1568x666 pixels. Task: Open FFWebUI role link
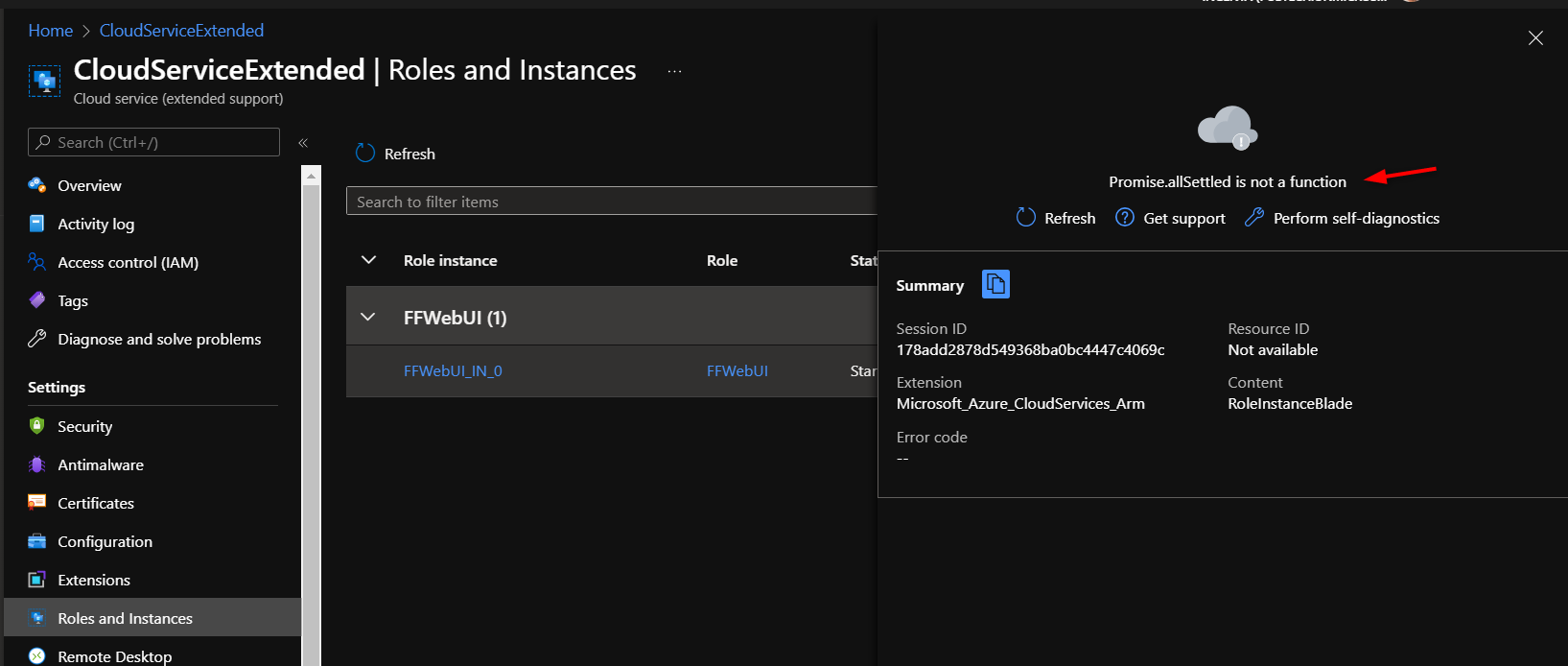click(x=737, y=370)
